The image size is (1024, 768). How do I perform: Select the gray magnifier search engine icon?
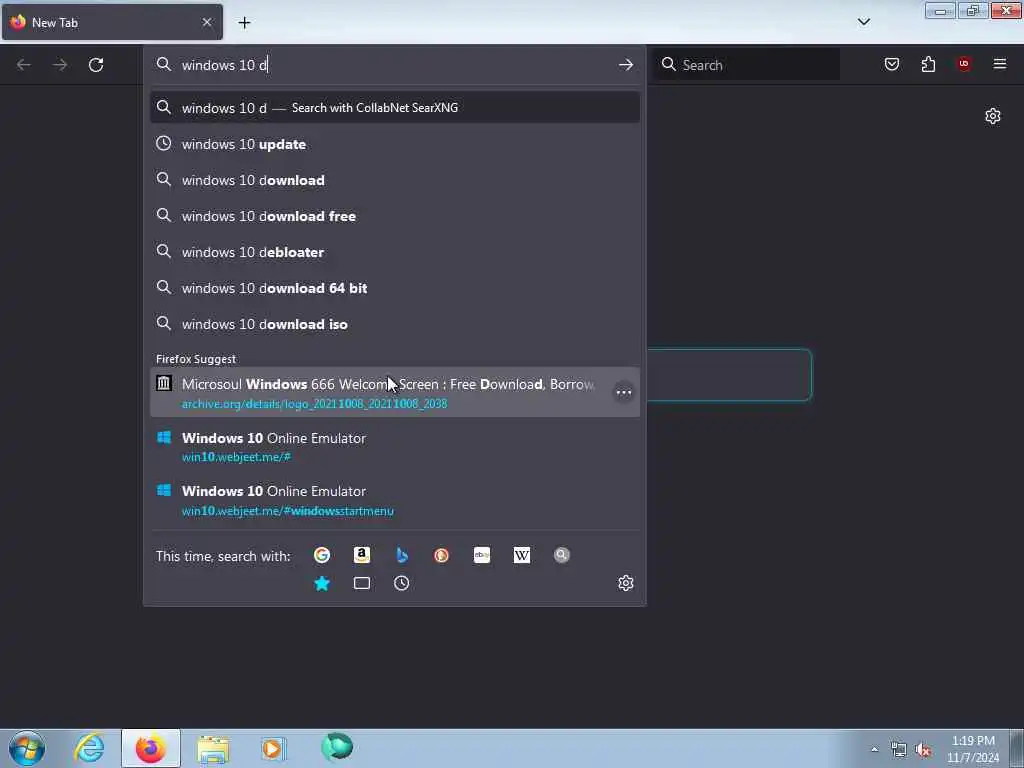pos(562,555)
